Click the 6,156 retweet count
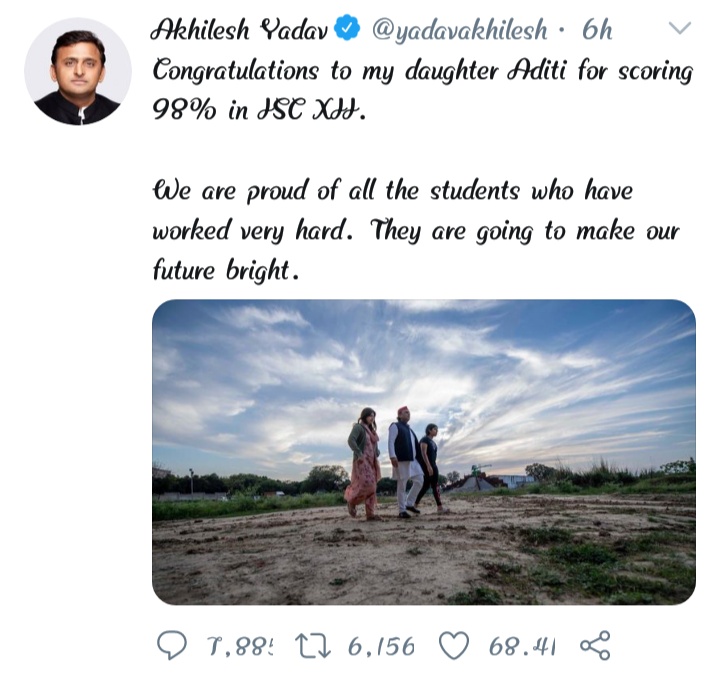Screen dimensions: 720x685 coord(381,647)
